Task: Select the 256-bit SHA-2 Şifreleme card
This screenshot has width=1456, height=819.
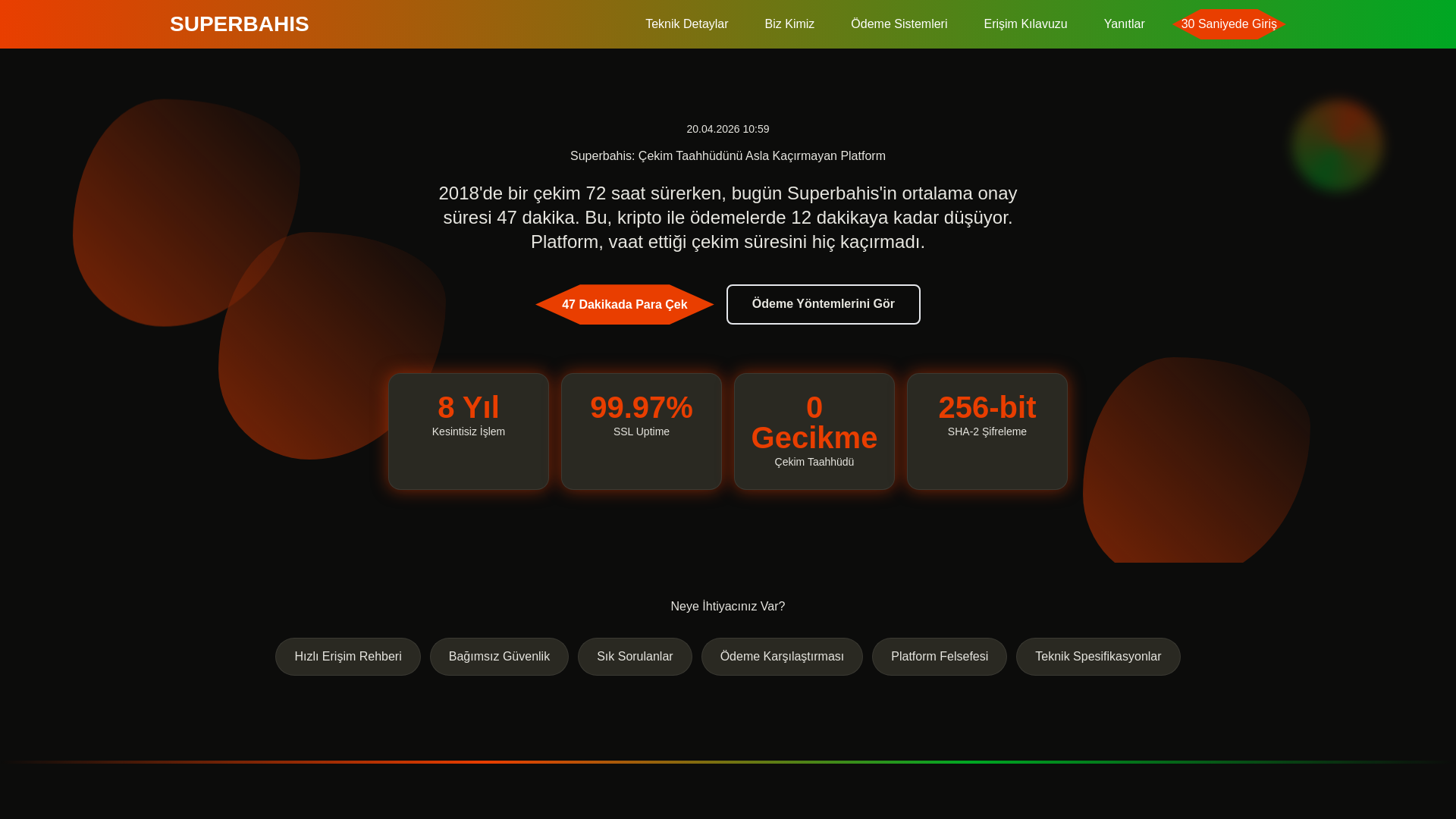Action: tap(987, 431)
